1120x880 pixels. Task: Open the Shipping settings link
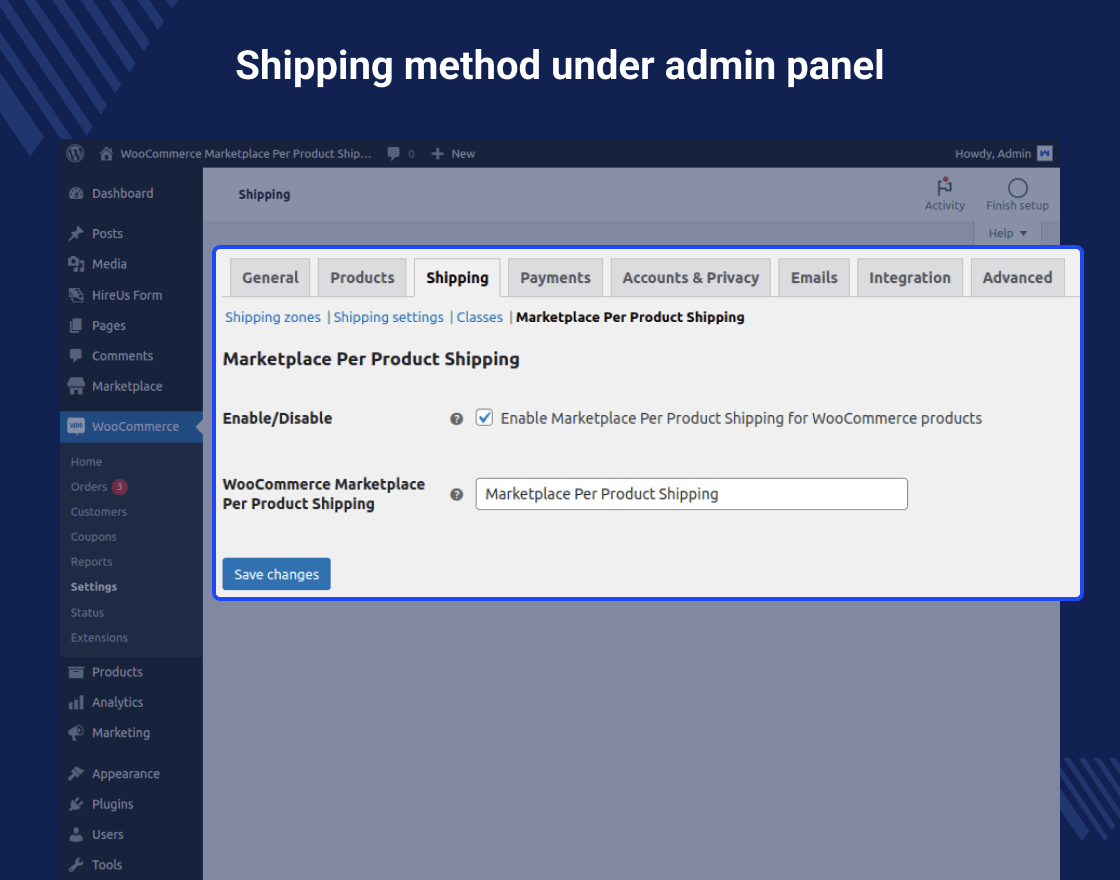(x=389, y=317)
